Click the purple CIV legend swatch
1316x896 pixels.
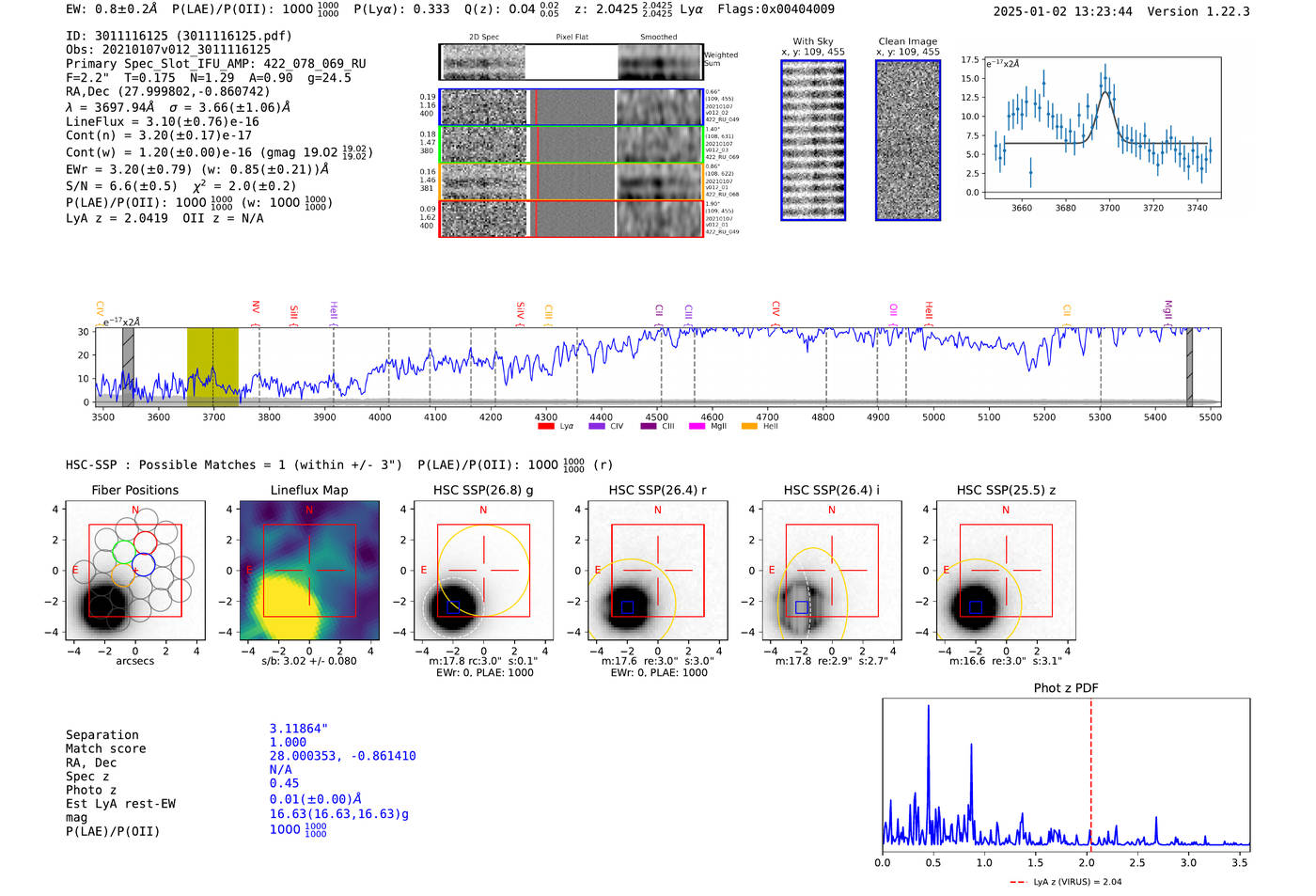(x=596, y=426)
